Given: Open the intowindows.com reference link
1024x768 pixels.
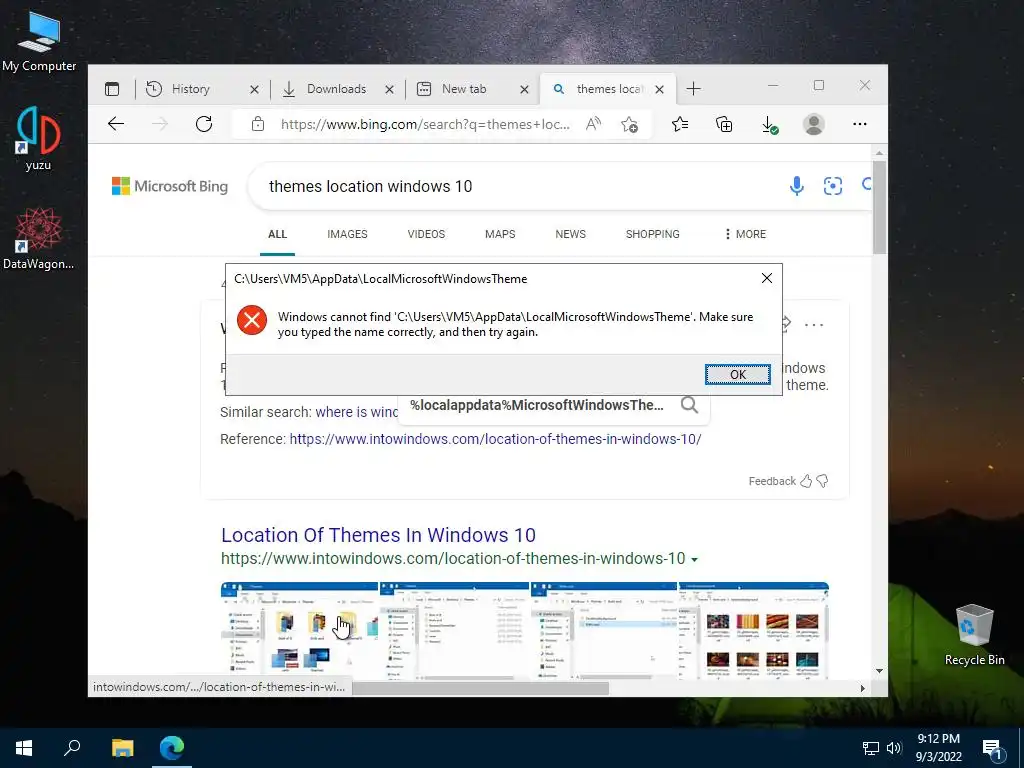Looking at the screenshot, I should (x=495, y=439).
